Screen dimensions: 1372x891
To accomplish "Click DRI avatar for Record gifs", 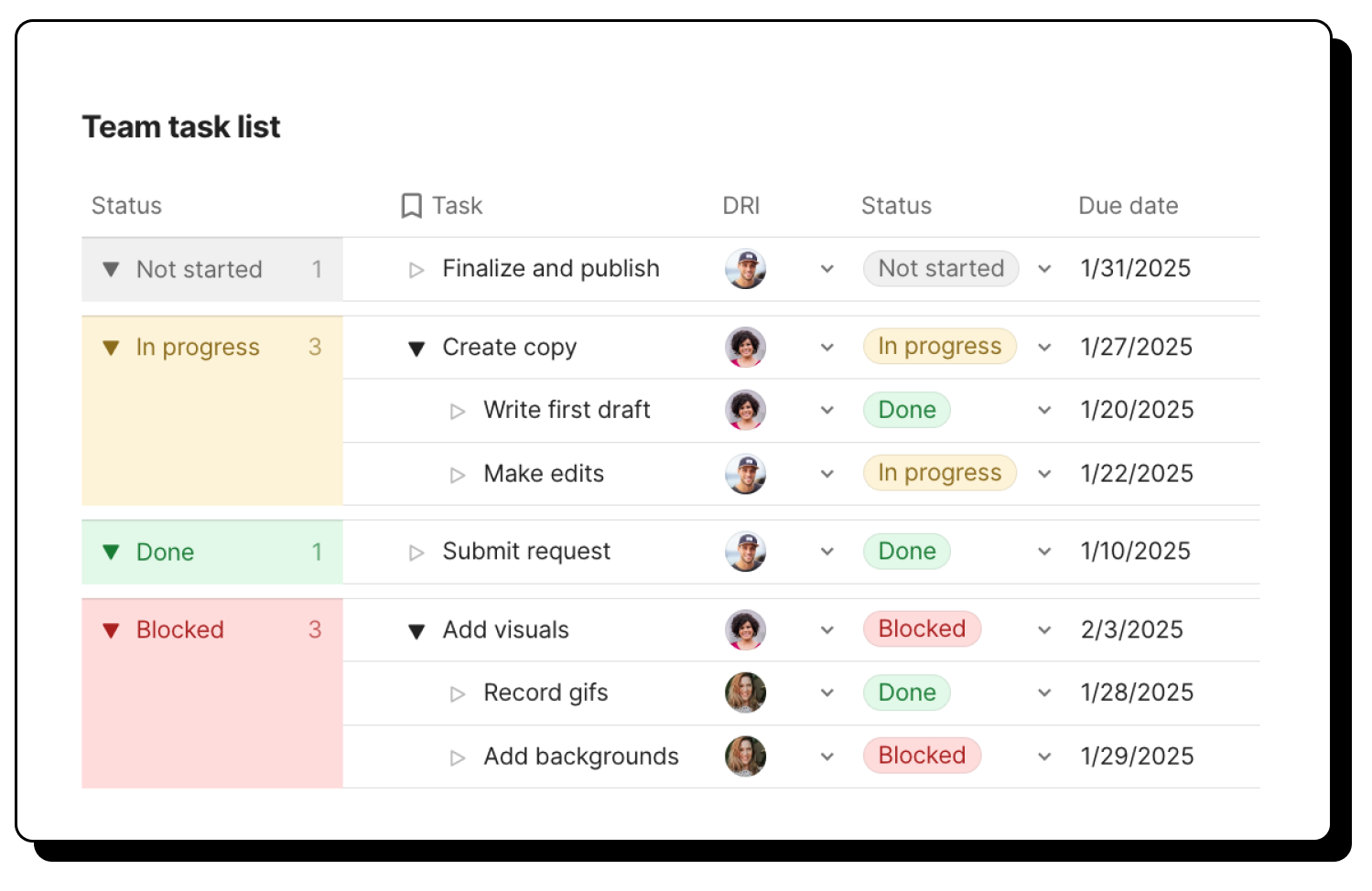I will click(745, 693).
